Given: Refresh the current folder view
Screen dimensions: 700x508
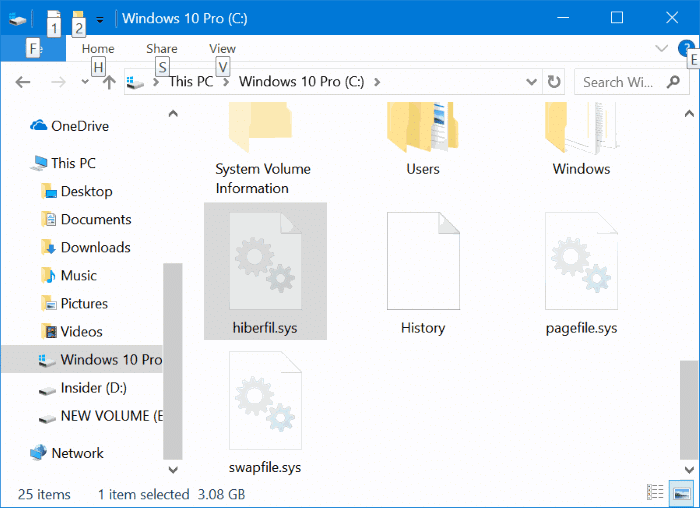Looking at the screenshot, I should 554,82.
